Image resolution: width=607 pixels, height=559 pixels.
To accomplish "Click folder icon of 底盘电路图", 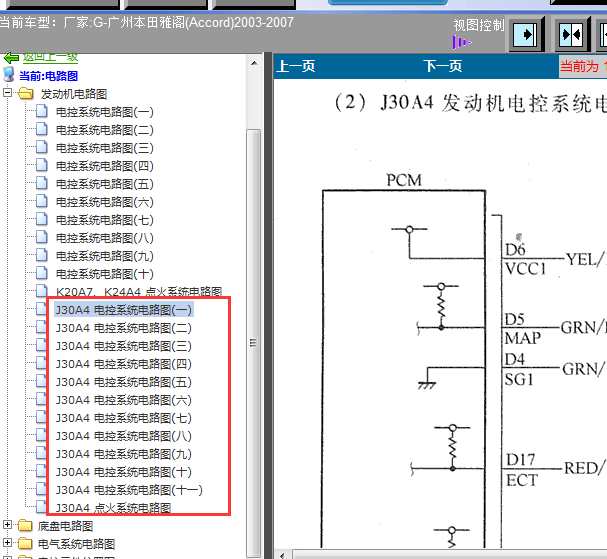I will click(25, 525).
